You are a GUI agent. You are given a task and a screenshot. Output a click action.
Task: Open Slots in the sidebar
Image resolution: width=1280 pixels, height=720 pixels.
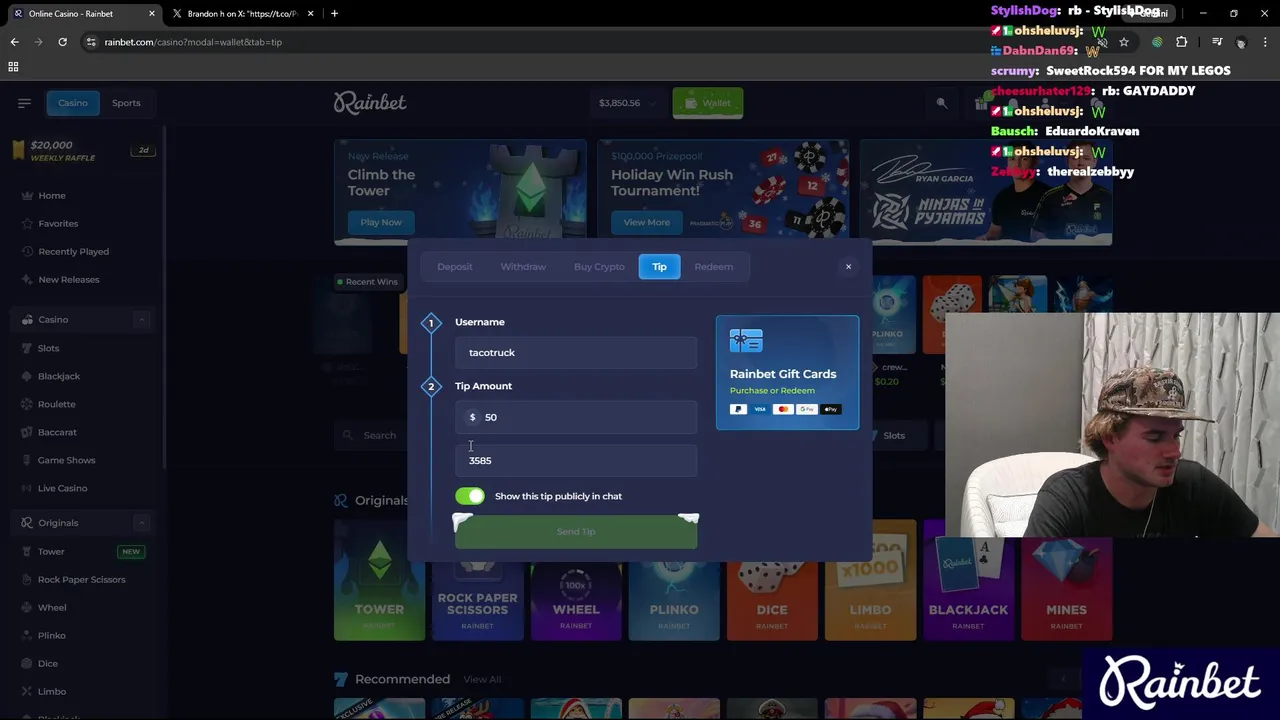[48, 348]
